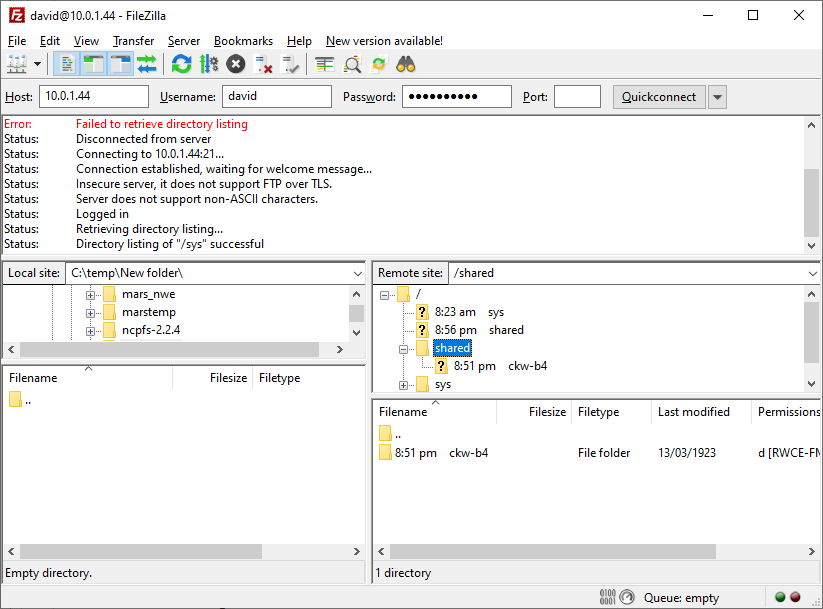Image resolution: width=823 pixels, height=609 pixels.
Task: Refresh file and folder lists
Action: (182, 65)
